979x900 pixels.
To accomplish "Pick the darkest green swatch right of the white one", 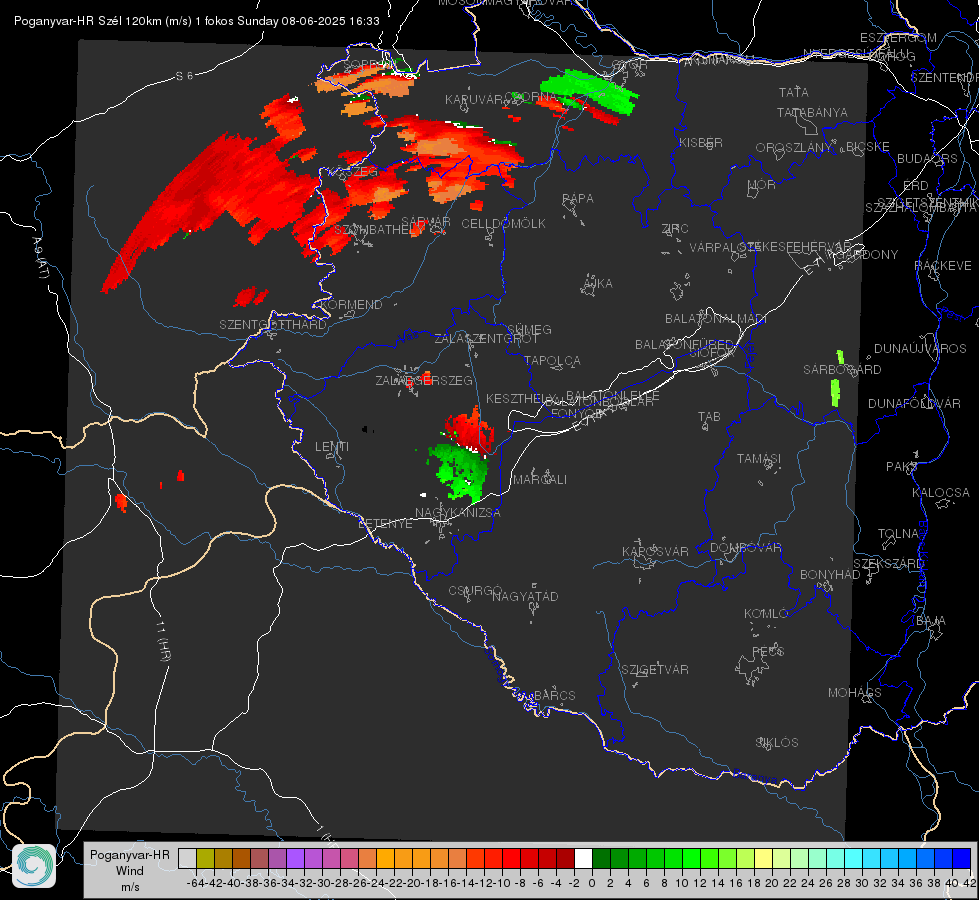I will (x=601, y=858).
